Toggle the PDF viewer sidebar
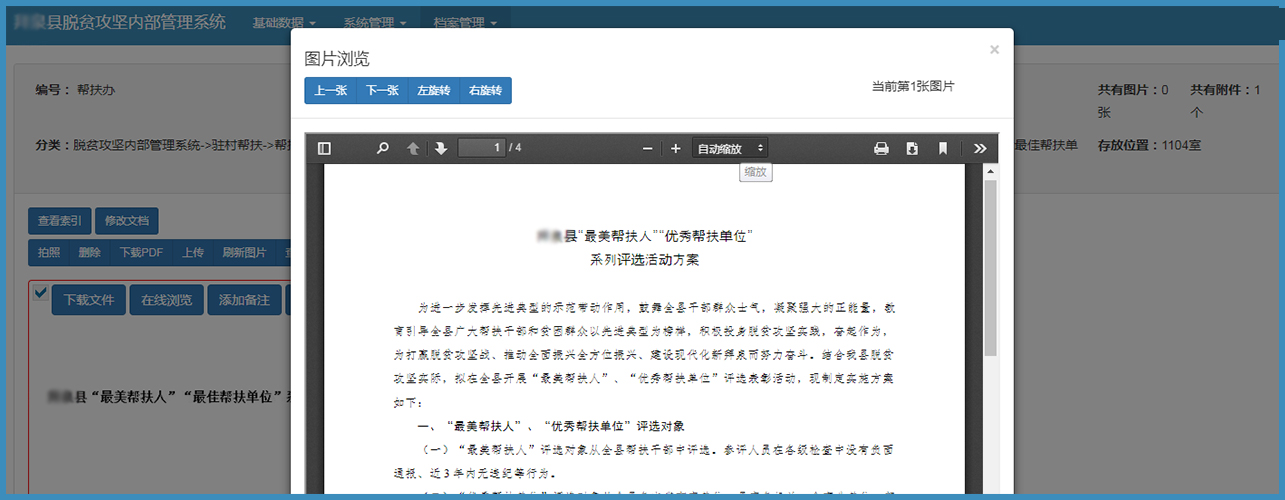The height and width of the screenshot is (500, 1285). [x=324, y=148]
